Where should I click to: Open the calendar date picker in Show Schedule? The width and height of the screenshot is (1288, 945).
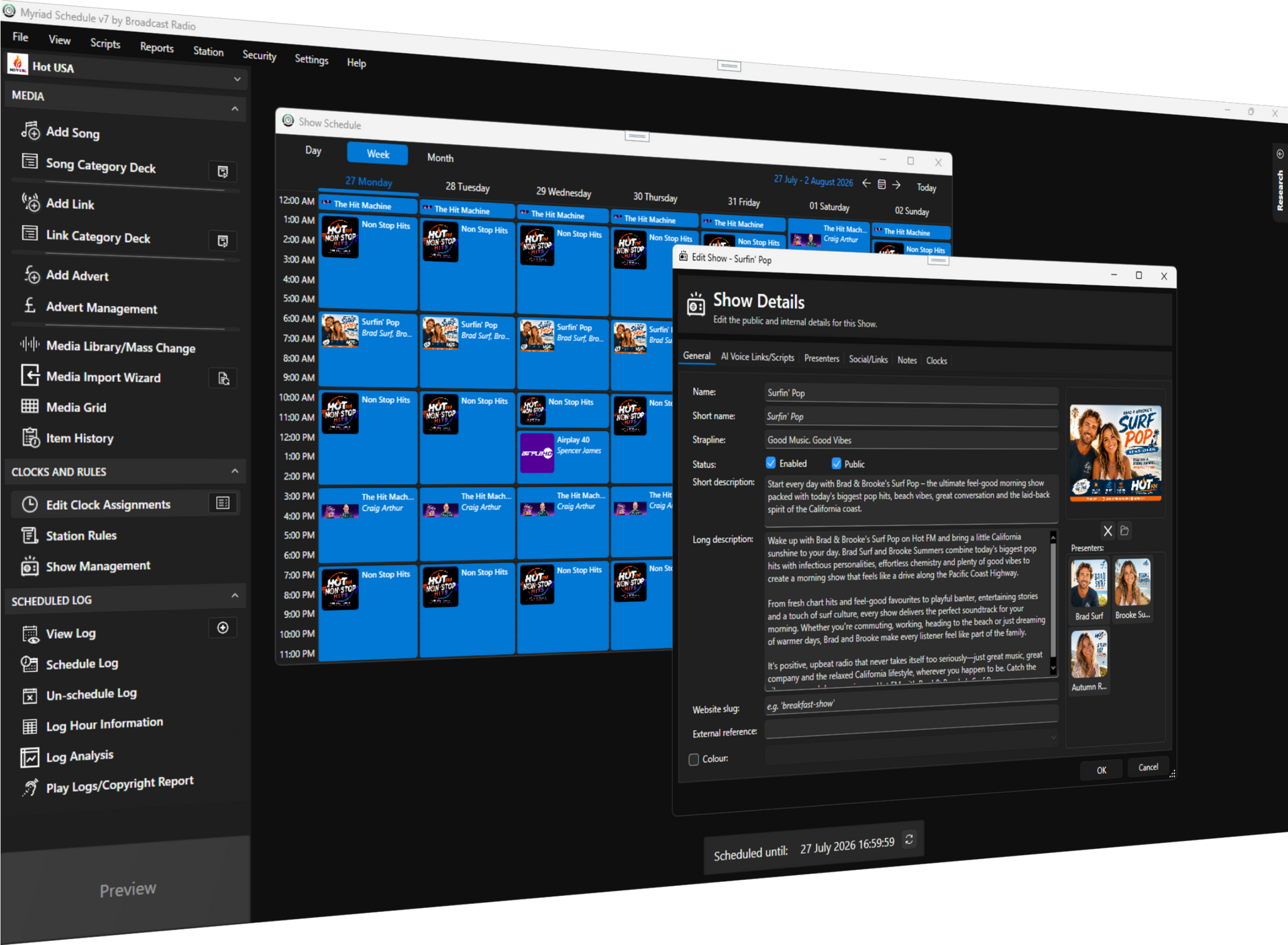point(881,184)
